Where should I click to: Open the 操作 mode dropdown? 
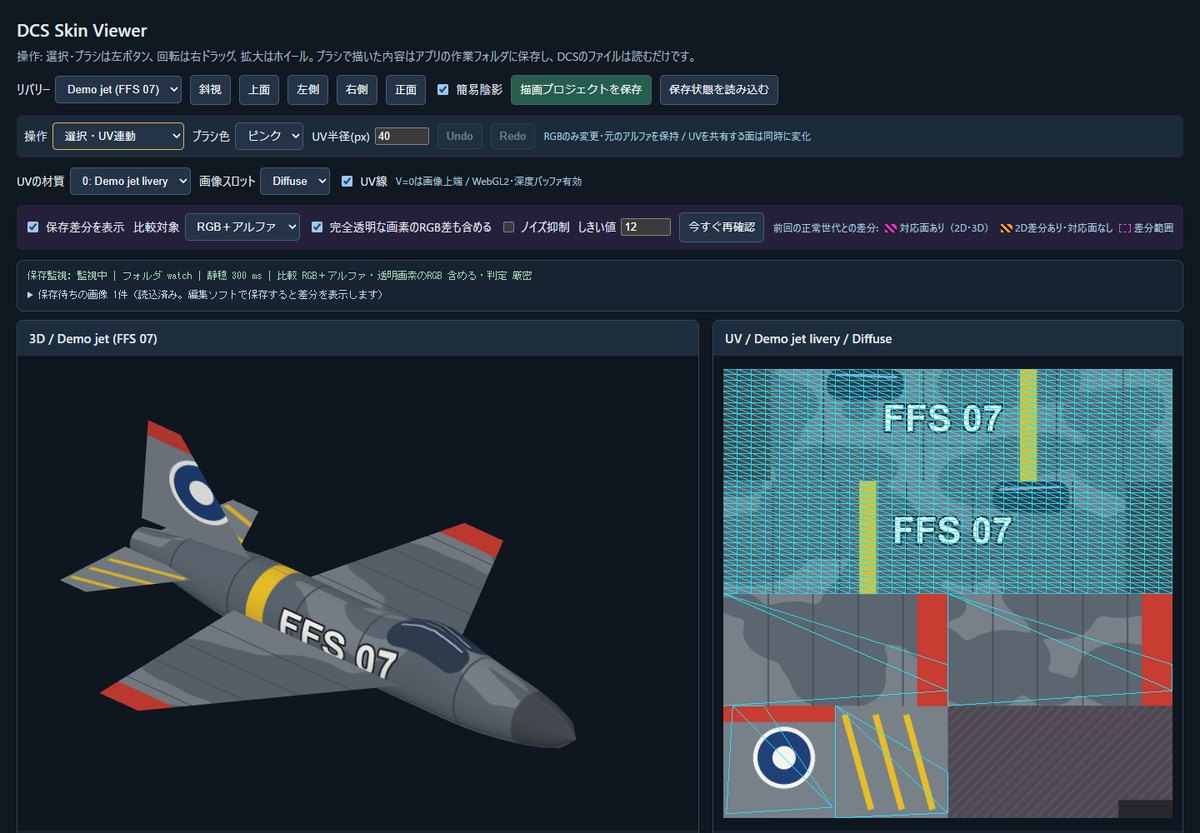coord(118,136)
